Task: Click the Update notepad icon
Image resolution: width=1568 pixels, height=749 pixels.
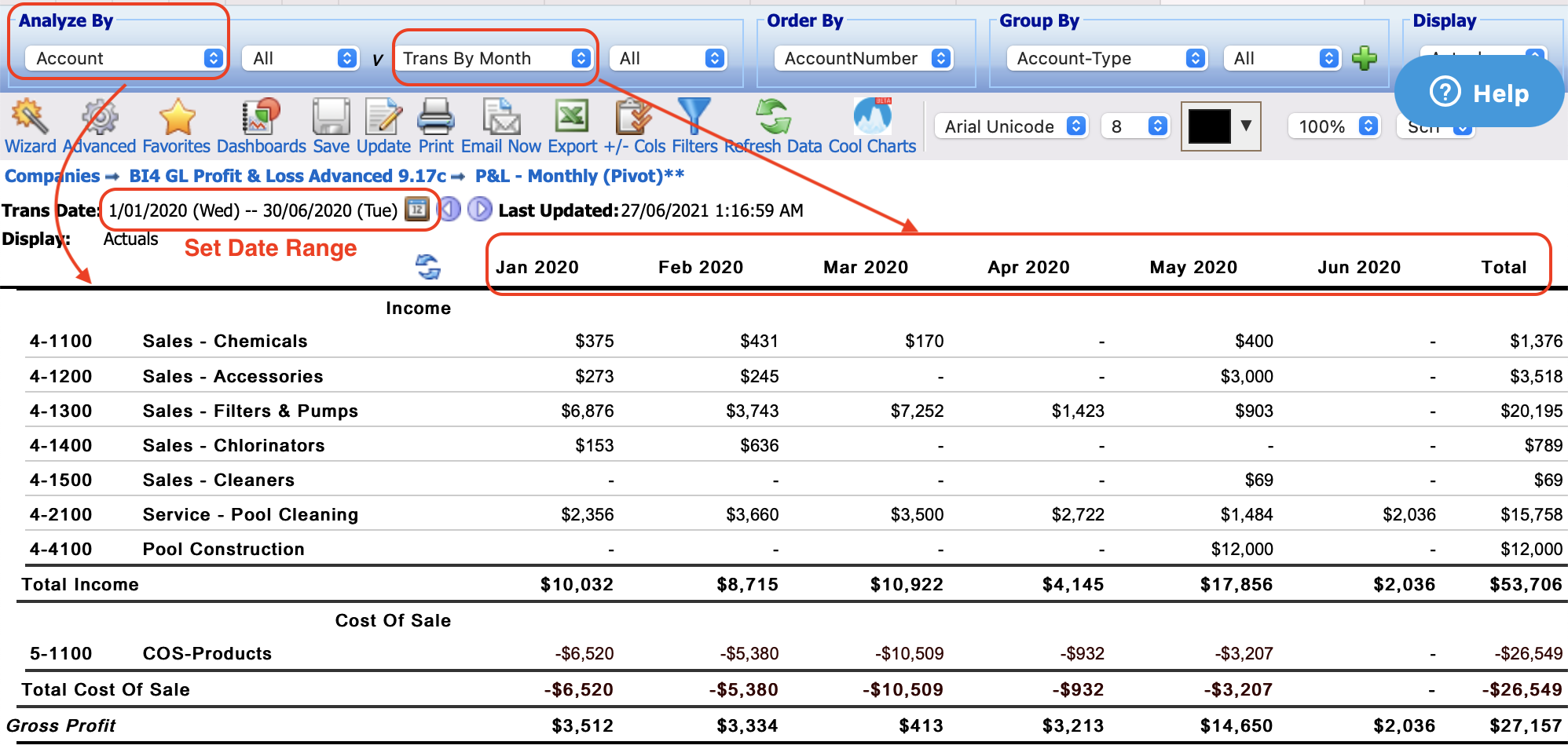Action: coord(383,117)
